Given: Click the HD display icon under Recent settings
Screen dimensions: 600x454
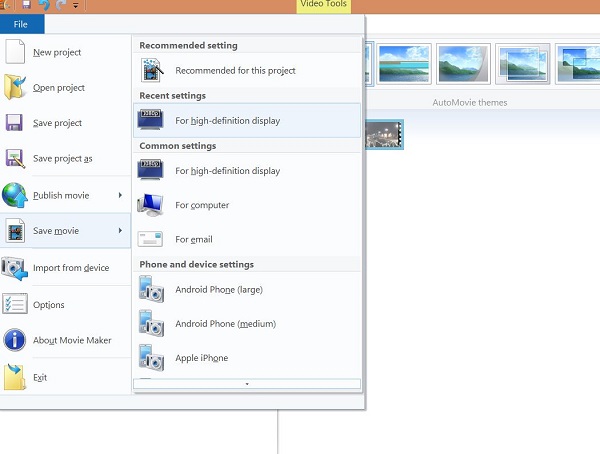Looking at the screenshot, I should point(150,119).
